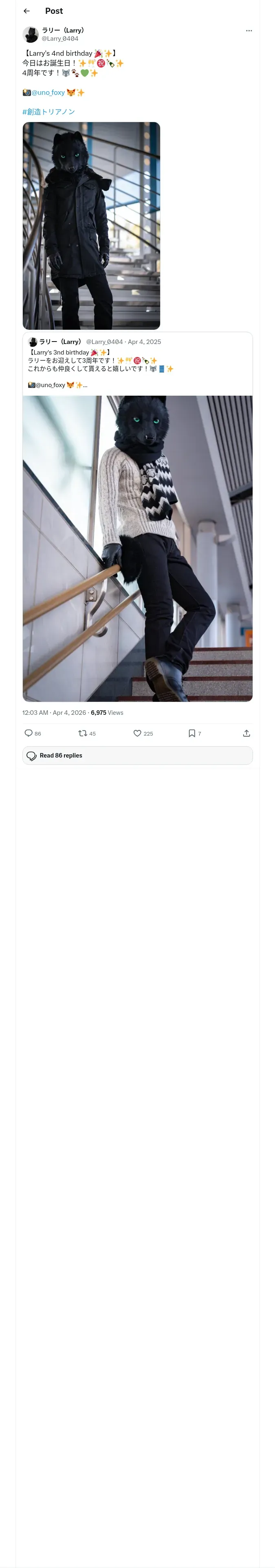Open the quoted 3nd birthday post text
This screenshot has height=1568, width=275.
(101, 360)
